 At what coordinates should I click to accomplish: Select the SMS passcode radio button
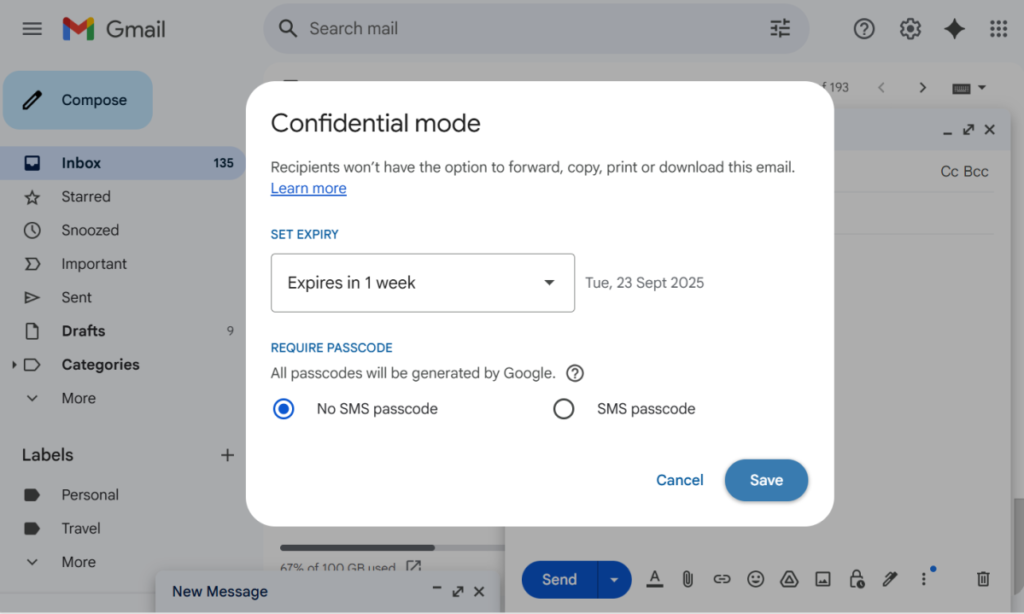(x=564, y=409)
